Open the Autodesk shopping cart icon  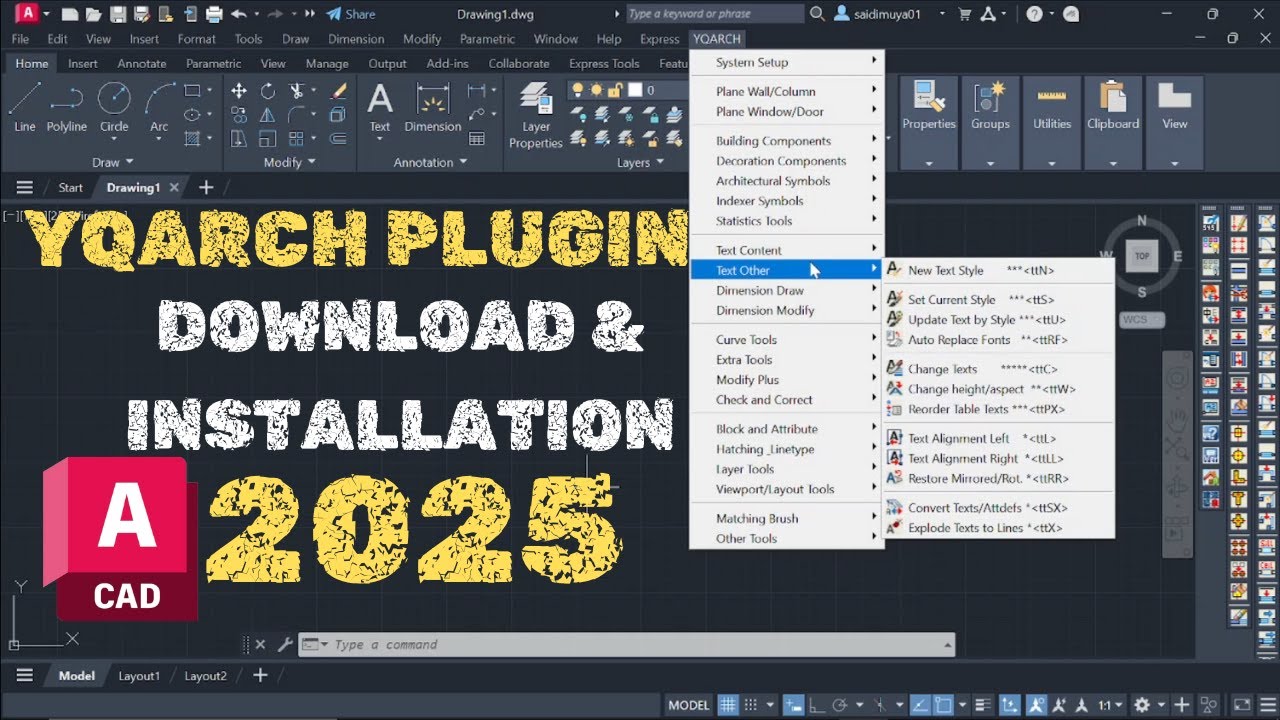965,14
